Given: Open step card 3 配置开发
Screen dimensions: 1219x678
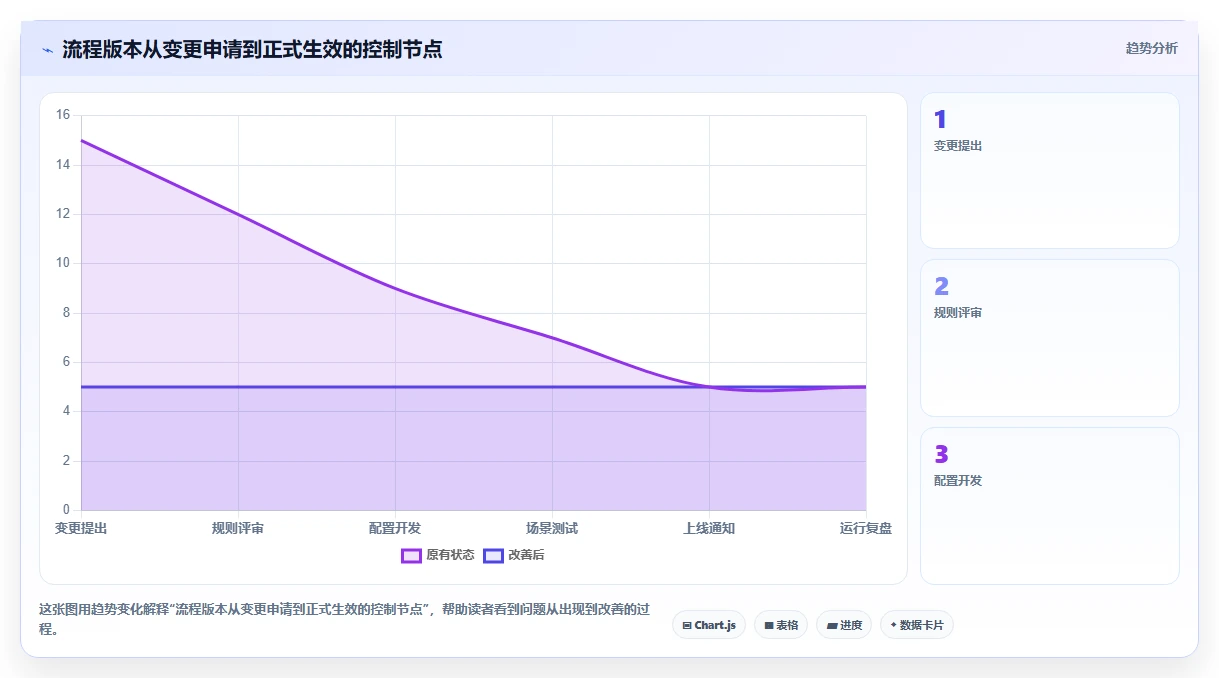Looking at the screenshot, I should tap(1050, 506).
